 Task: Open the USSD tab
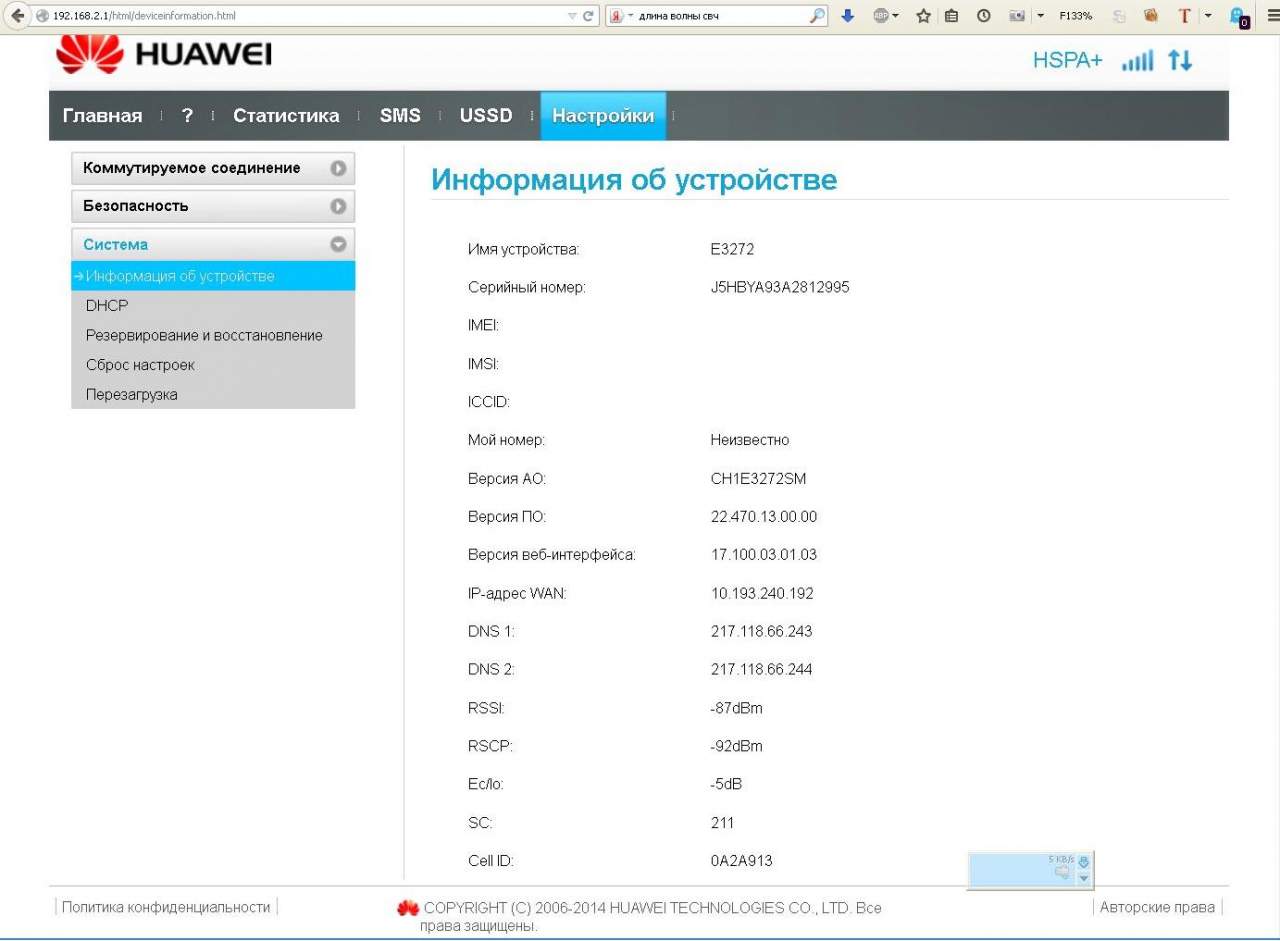coord(486,116)
